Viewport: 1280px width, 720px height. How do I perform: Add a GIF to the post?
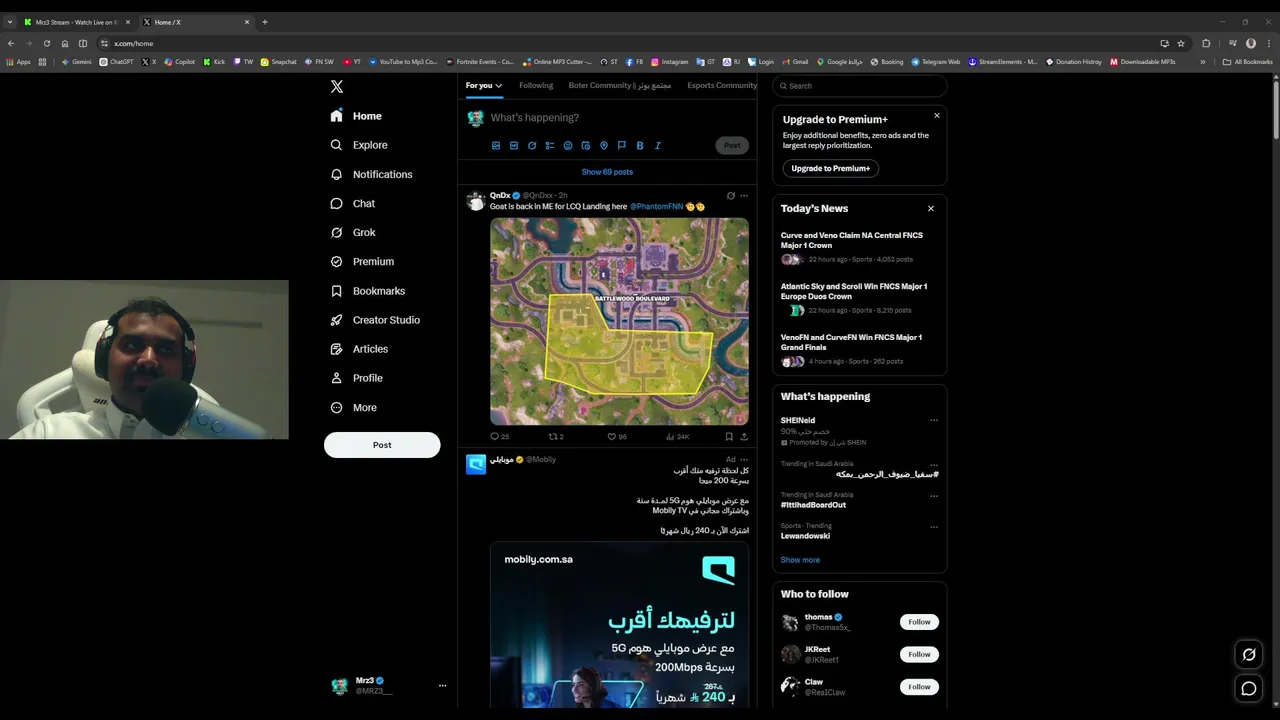point(514,146)
